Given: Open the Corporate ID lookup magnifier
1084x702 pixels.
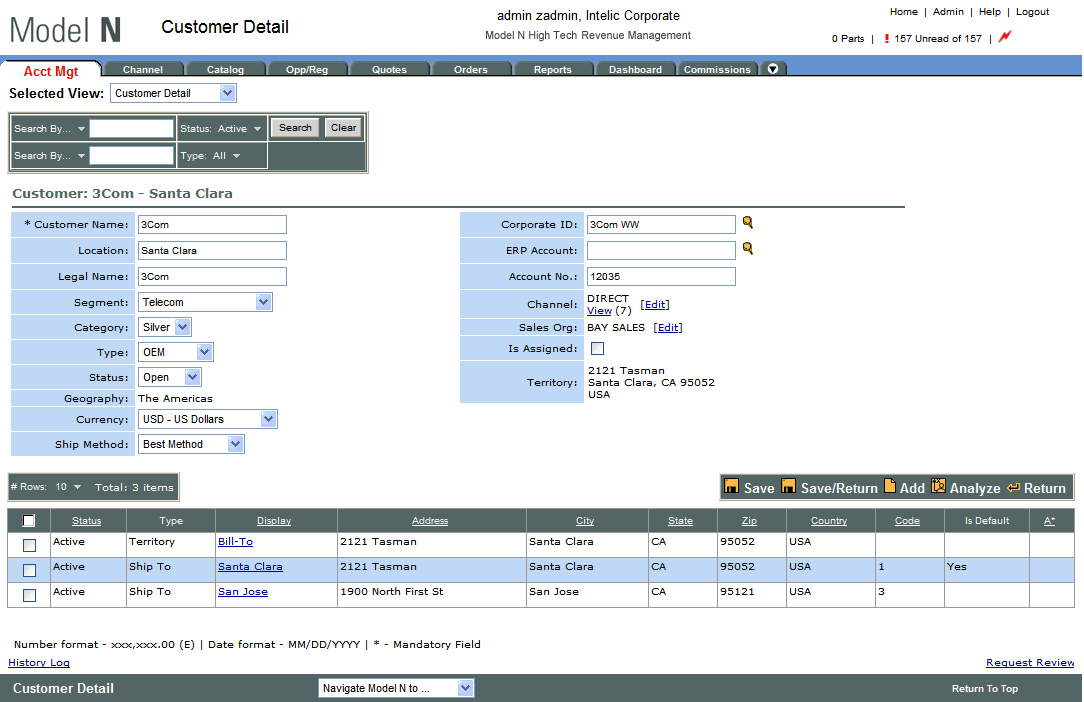Looking at the screenshot, I should pos(747,223).
